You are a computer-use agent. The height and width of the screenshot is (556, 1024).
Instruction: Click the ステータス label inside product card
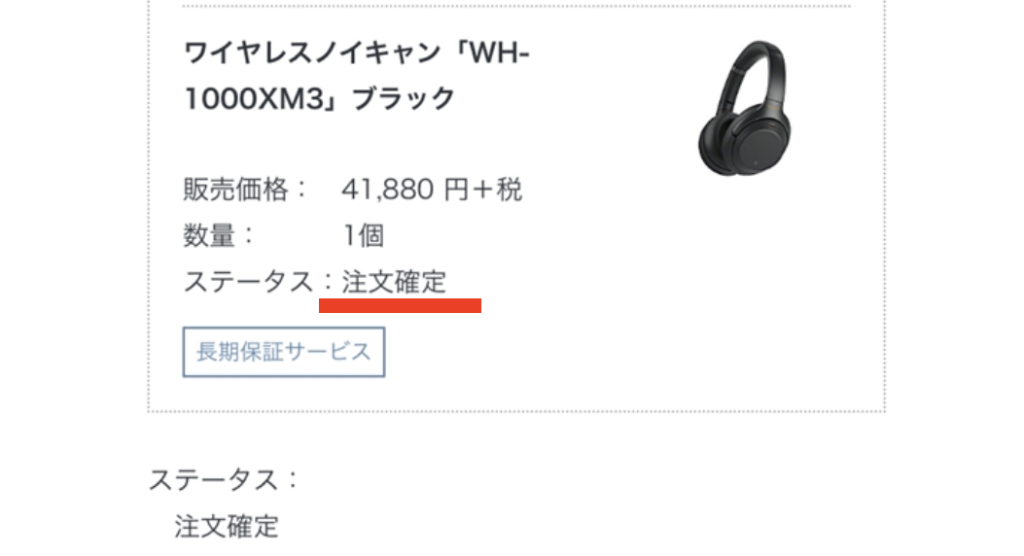(248, 282)
